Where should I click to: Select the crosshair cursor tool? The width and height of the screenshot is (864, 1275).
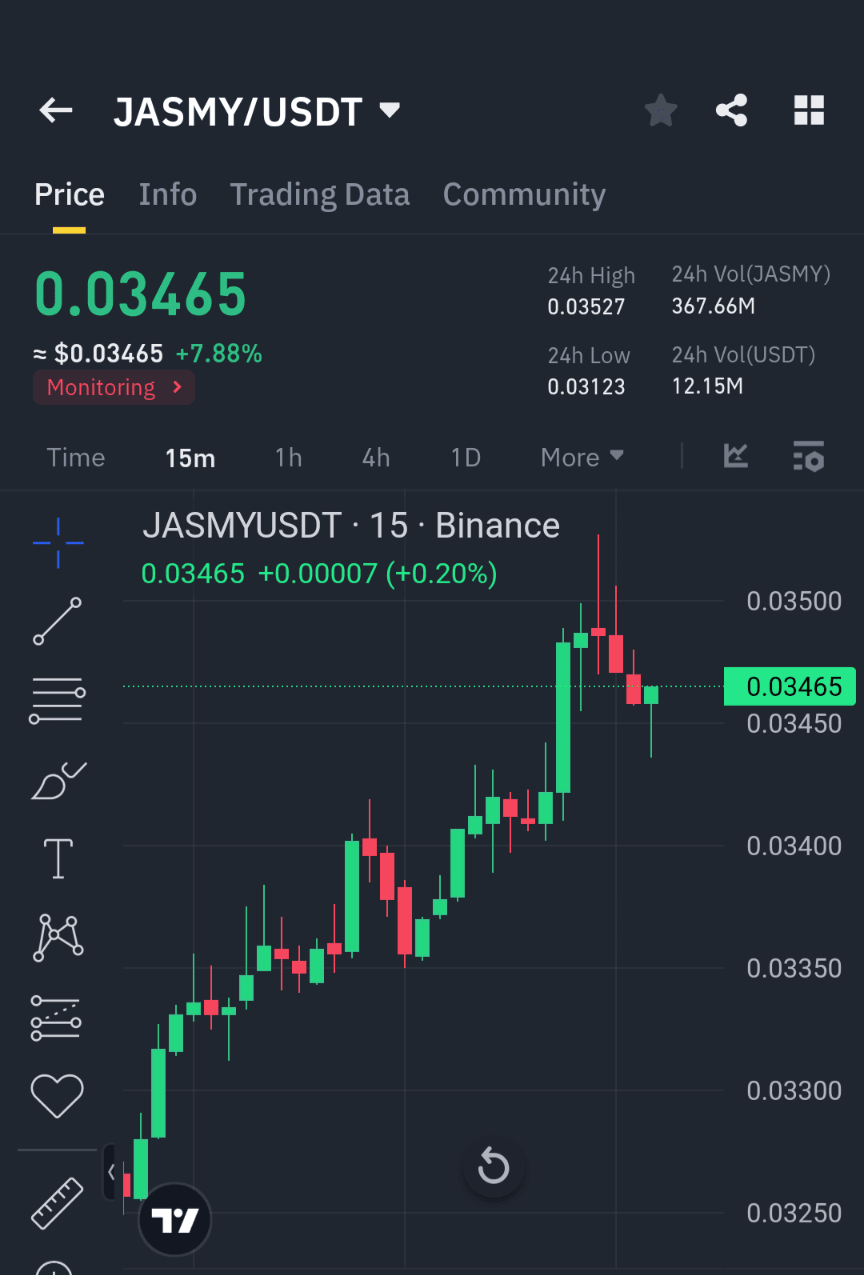[58, 543]
